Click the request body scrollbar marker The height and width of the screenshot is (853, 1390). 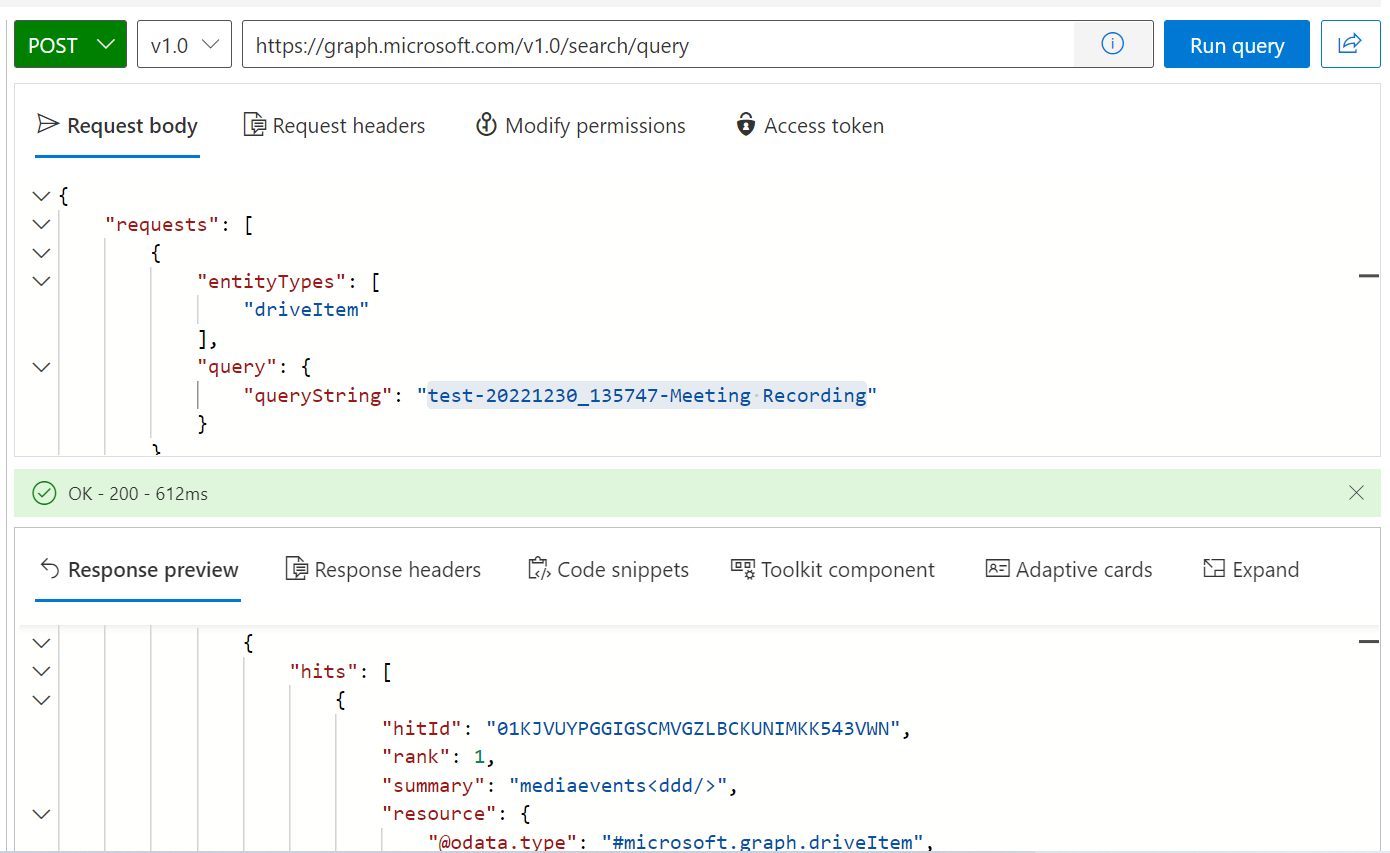[x=1369, y=275]
